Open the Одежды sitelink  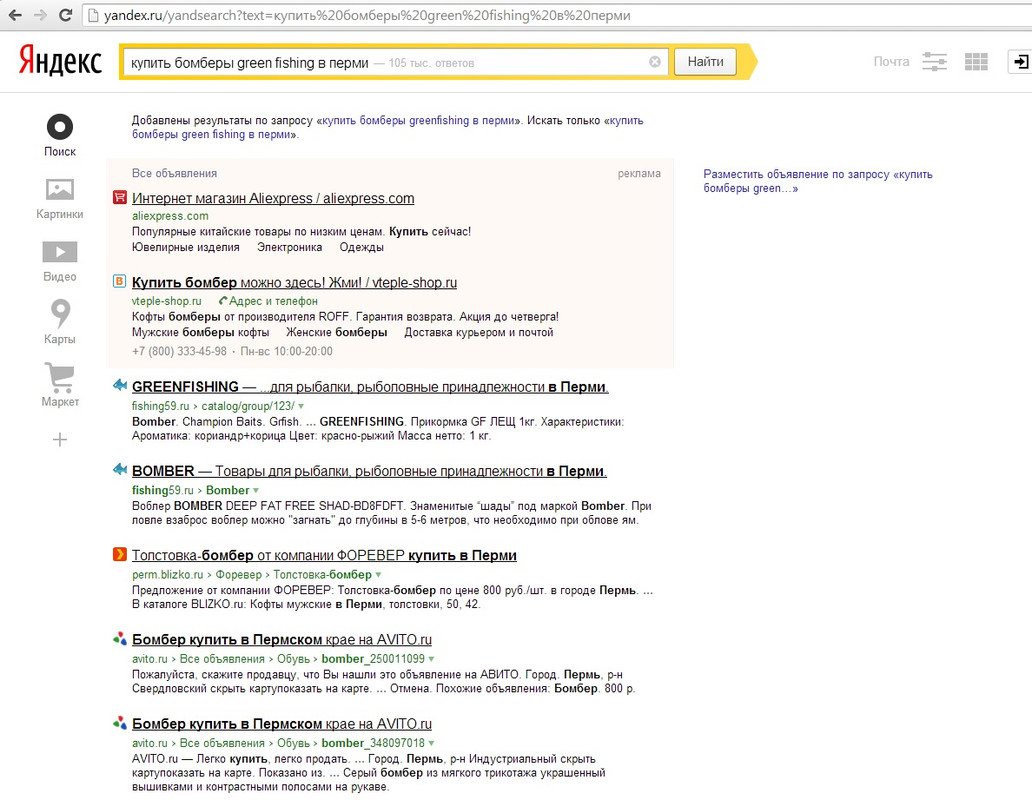[x=361, y=247]
